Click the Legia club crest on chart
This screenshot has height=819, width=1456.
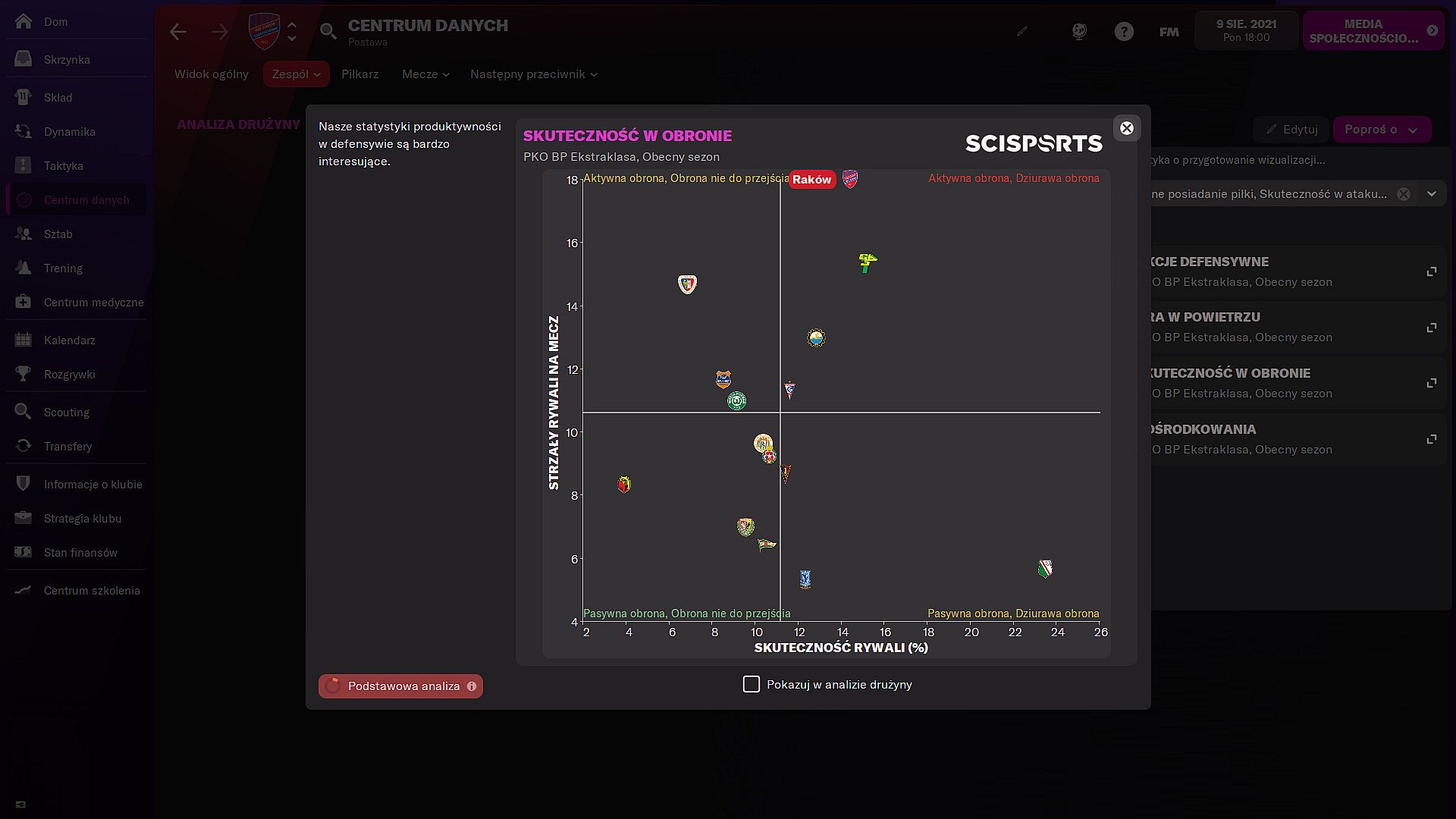tap(1045, 569)
